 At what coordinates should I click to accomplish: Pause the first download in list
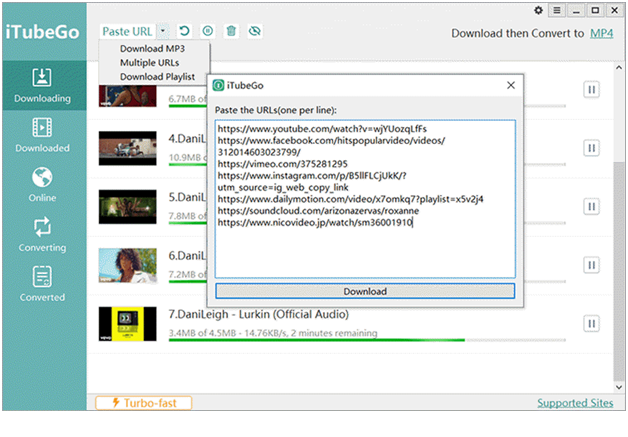(591, 89)
